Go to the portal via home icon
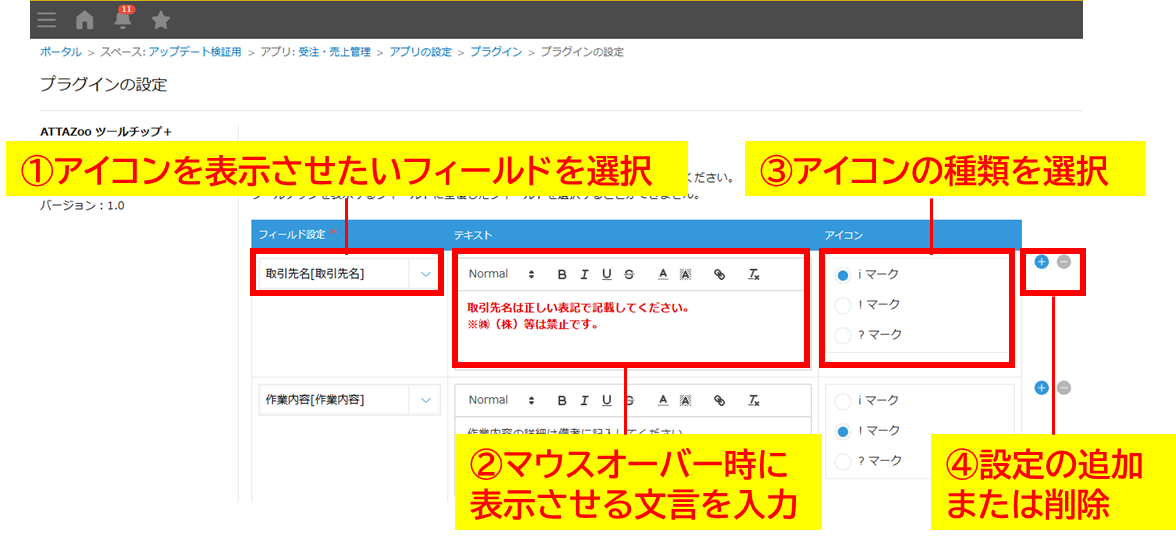 (x=85, y=20)
